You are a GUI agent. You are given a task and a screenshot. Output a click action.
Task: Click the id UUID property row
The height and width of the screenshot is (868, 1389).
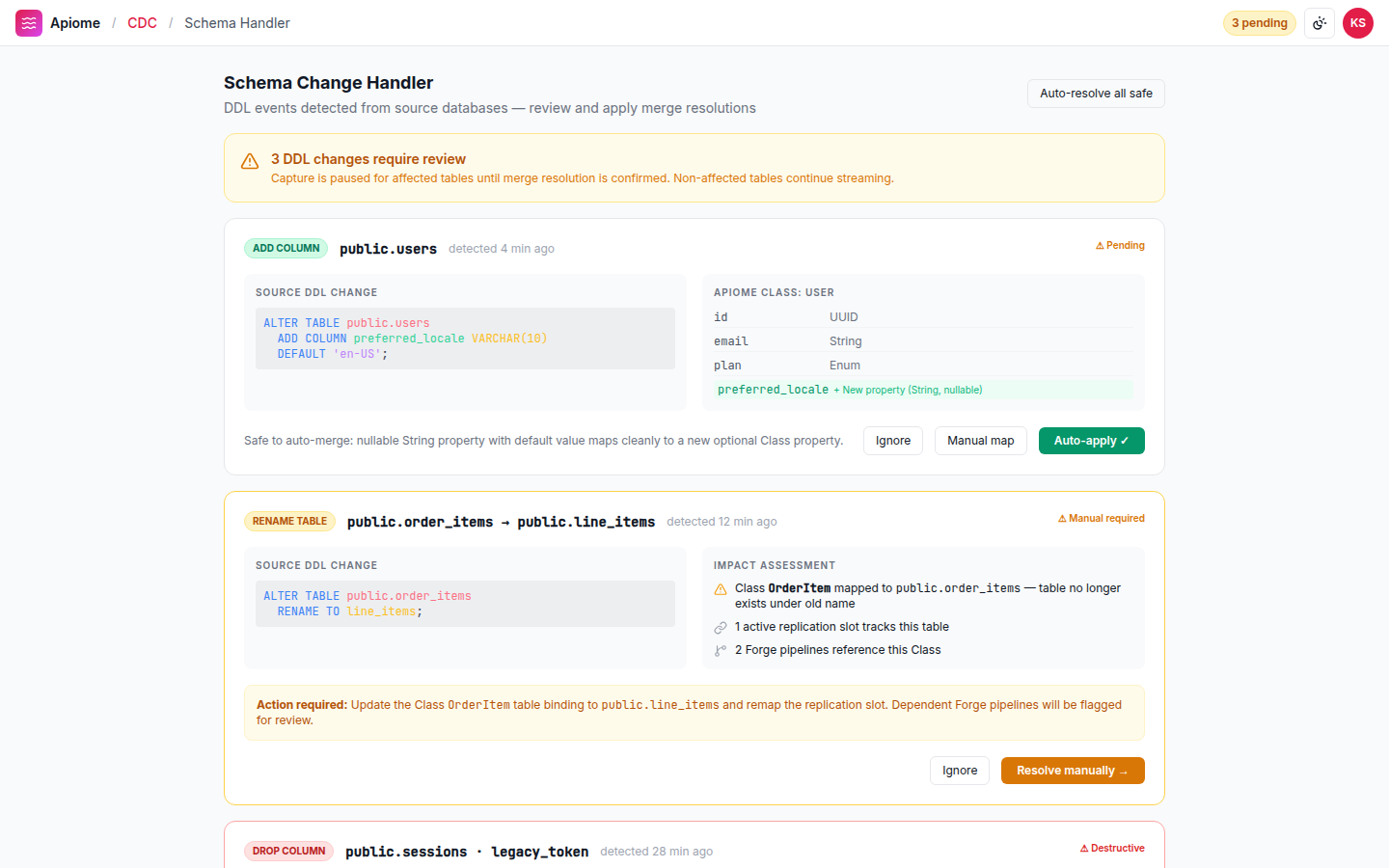coord(923,317)
